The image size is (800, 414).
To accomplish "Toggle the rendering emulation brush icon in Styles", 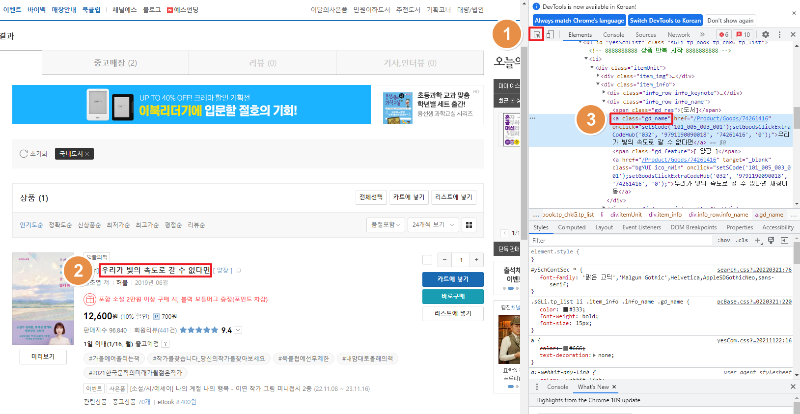I will tap(771, 240).
